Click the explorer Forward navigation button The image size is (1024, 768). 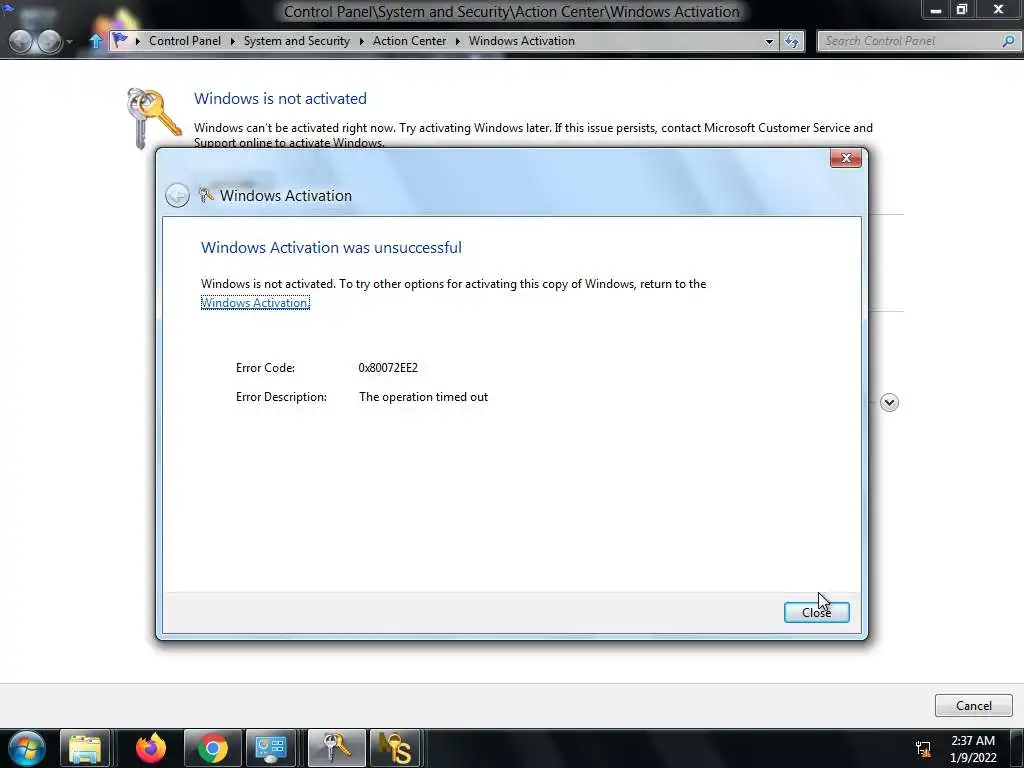coord(50,42)
